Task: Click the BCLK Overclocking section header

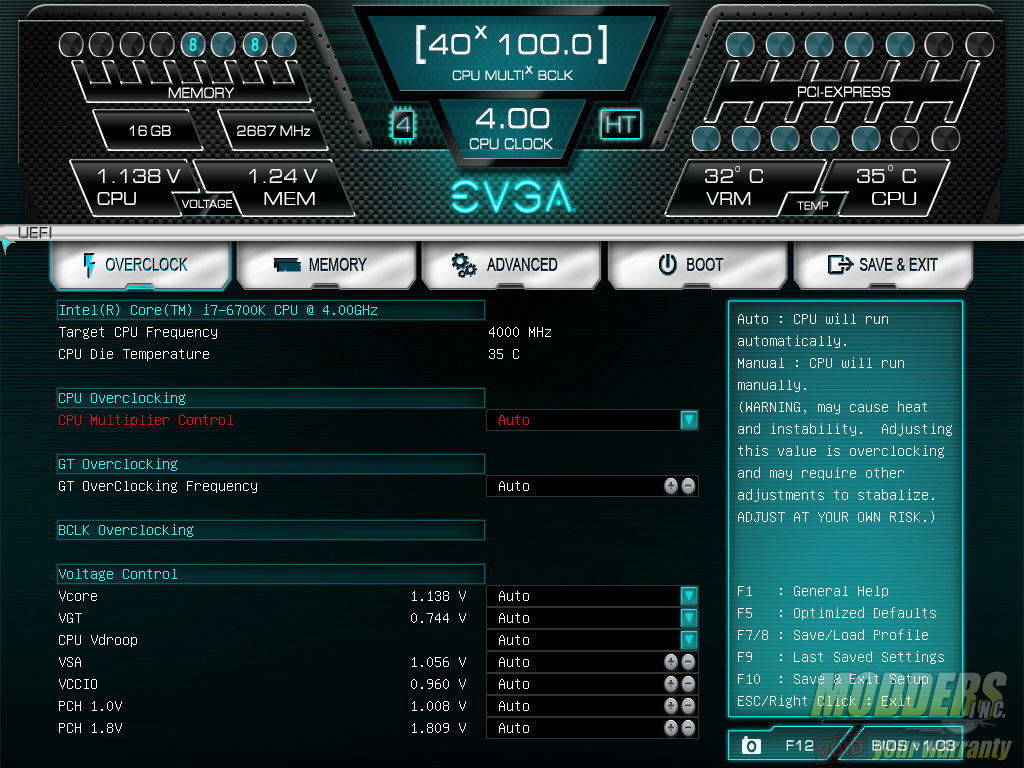Action: [271, 530]
